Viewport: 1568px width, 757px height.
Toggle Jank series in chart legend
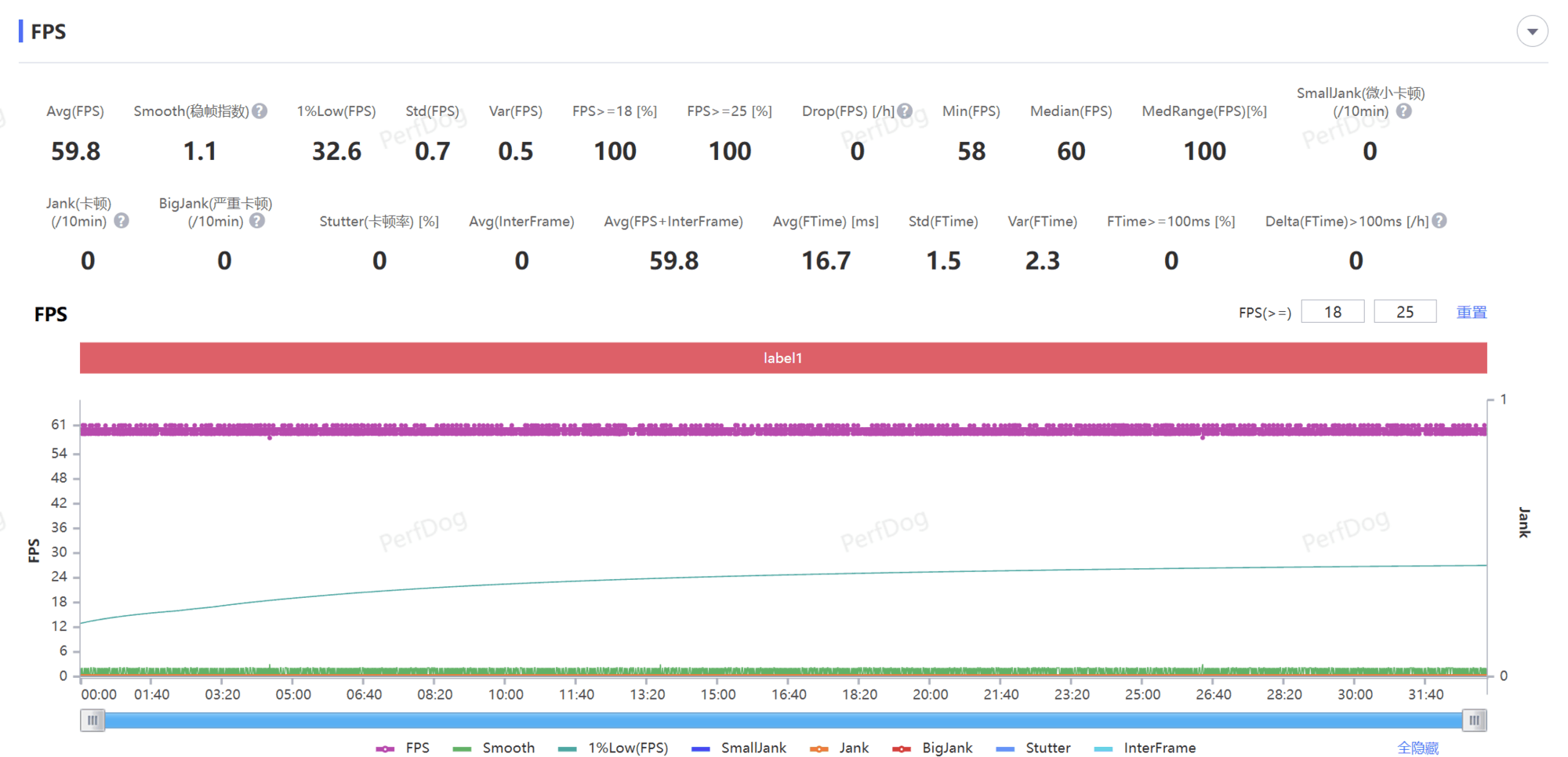tap(840, 748)
